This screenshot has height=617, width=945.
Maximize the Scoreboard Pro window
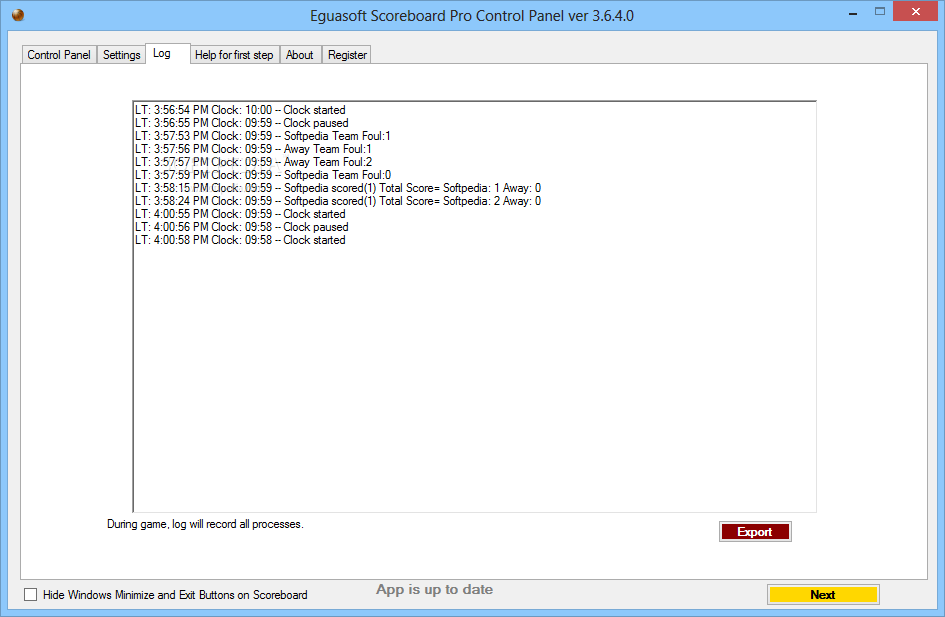[x=880, y=11]
